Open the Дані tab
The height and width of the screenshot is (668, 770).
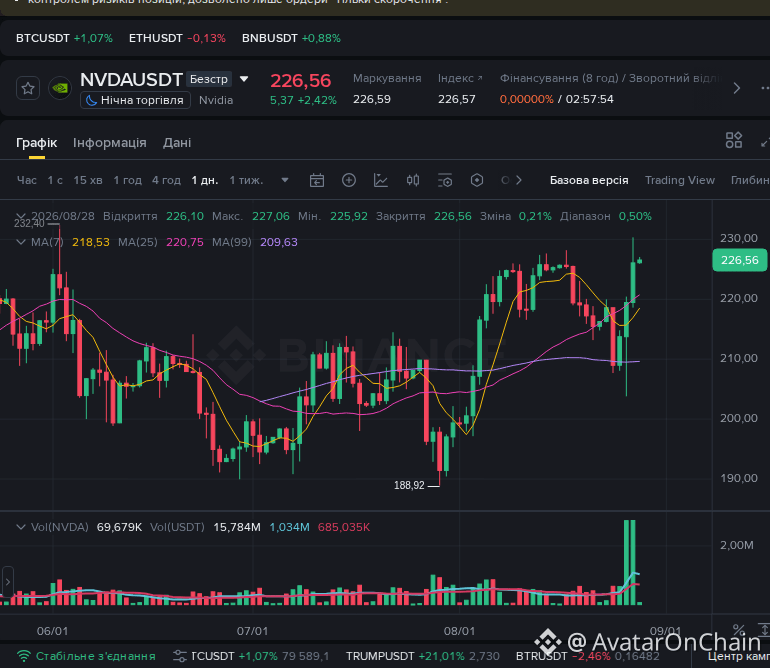(x=177, y=143)
